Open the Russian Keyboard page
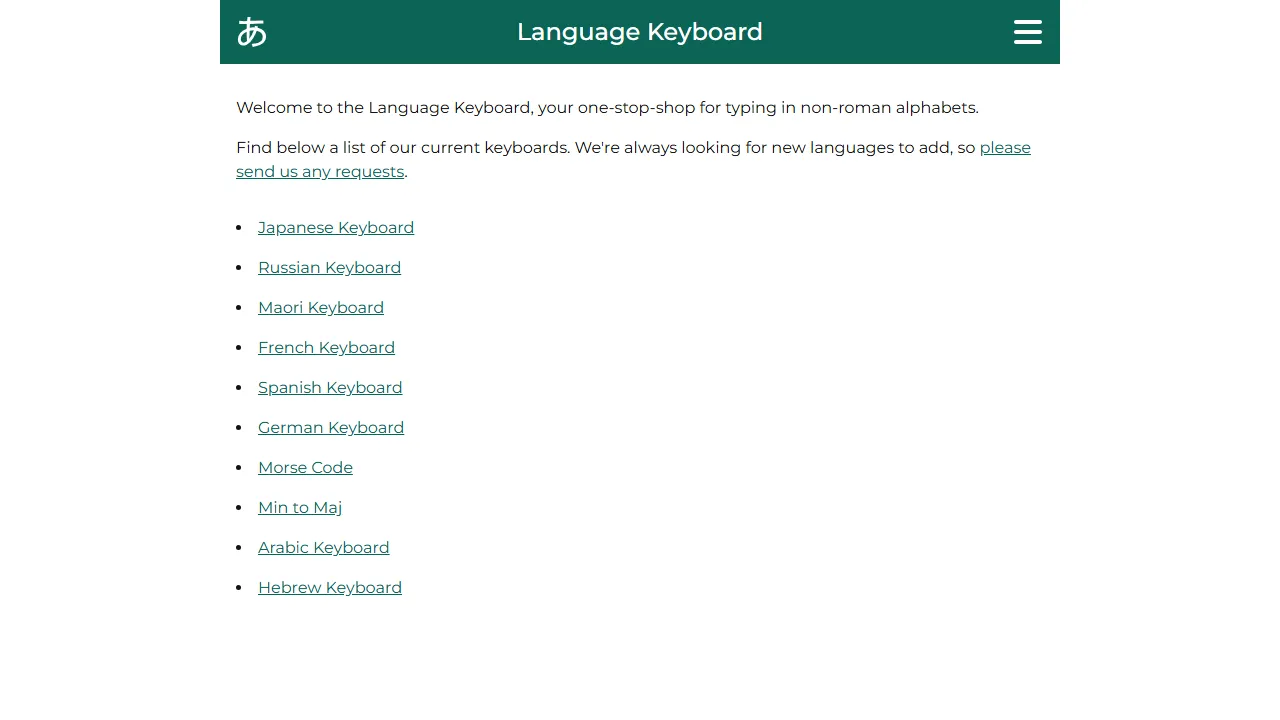 tap(329, 268)
